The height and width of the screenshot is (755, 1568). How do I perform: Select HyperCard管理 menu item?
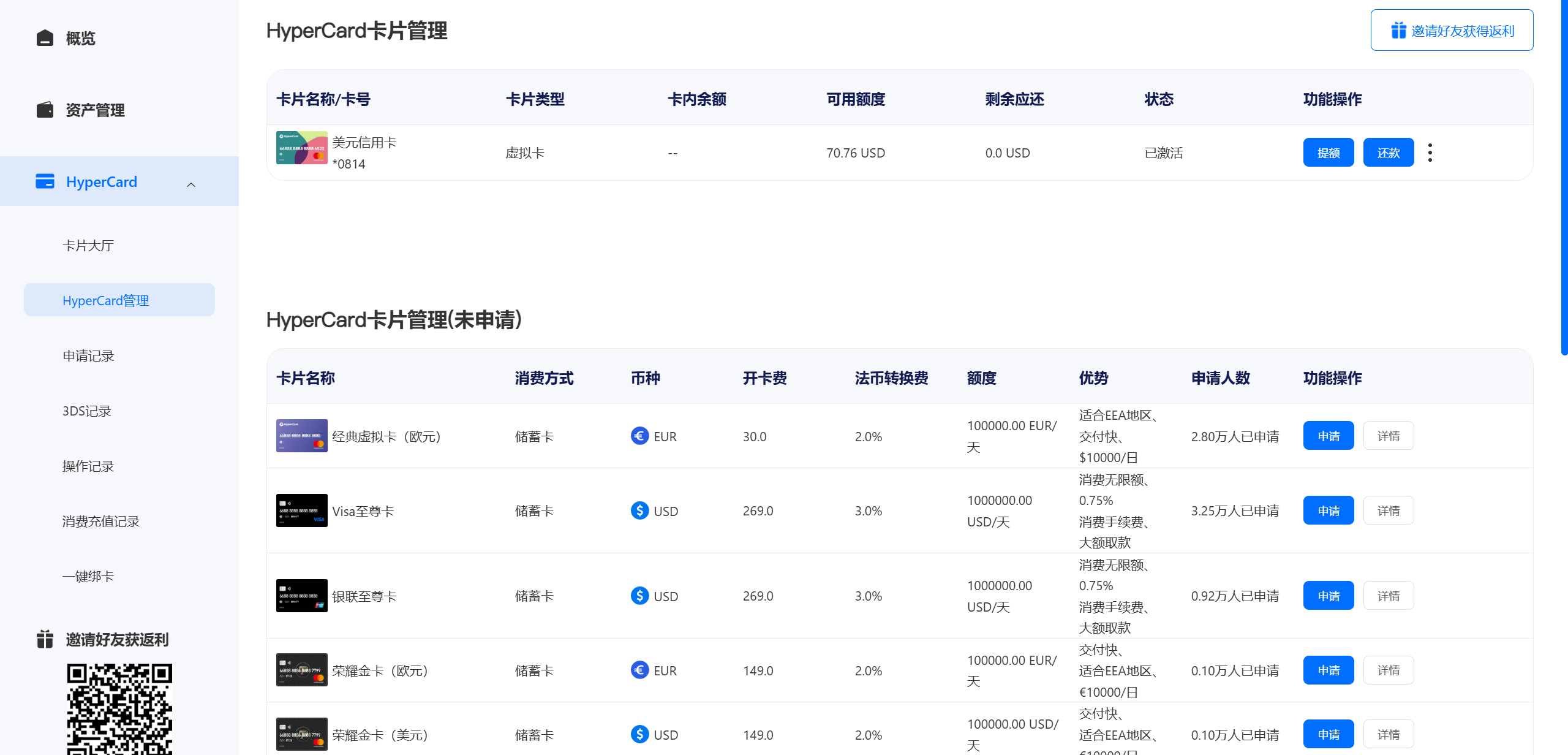coord(119,300)
